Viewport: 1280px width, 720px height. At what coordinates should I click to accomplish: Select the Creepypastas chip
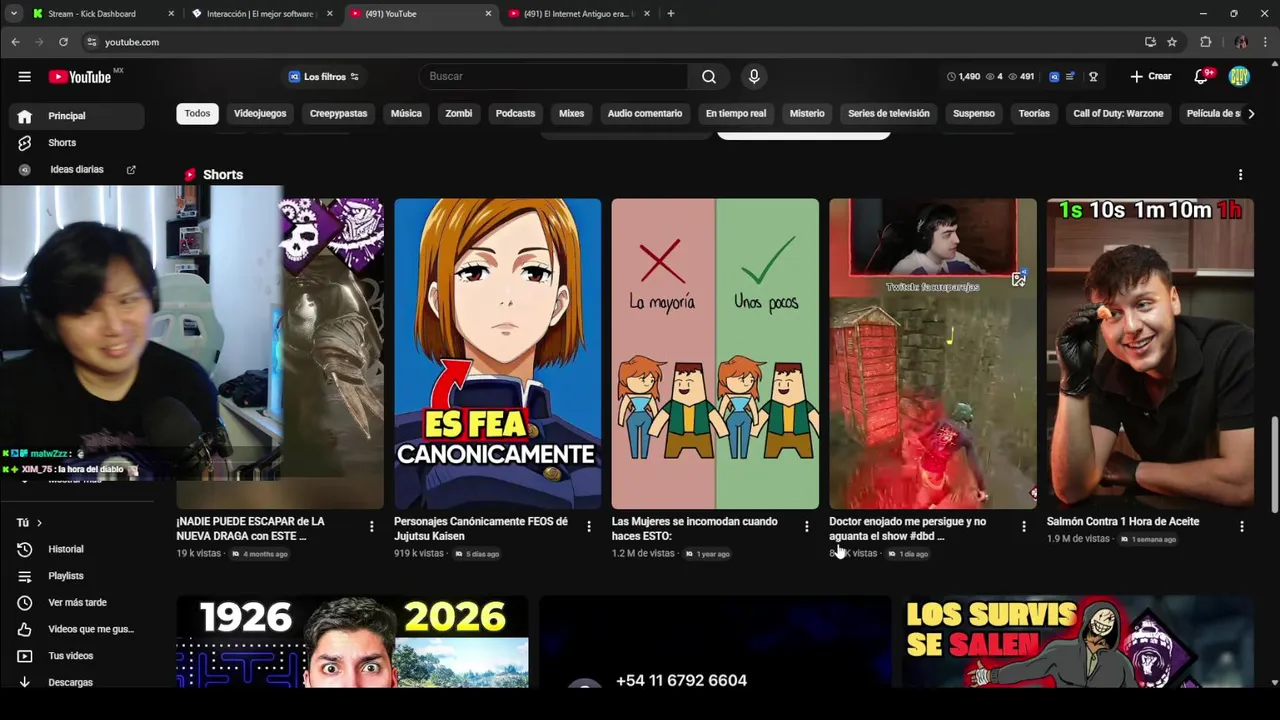338,114
